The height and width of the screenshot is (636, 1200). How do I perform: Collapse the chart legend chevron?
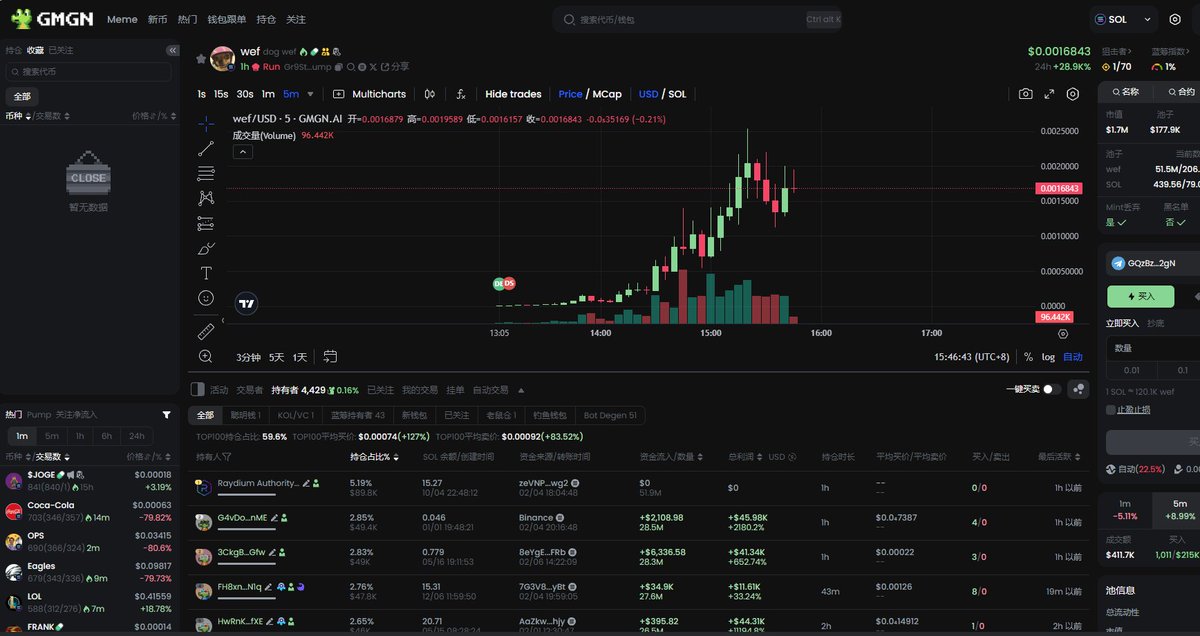[242, 152]
